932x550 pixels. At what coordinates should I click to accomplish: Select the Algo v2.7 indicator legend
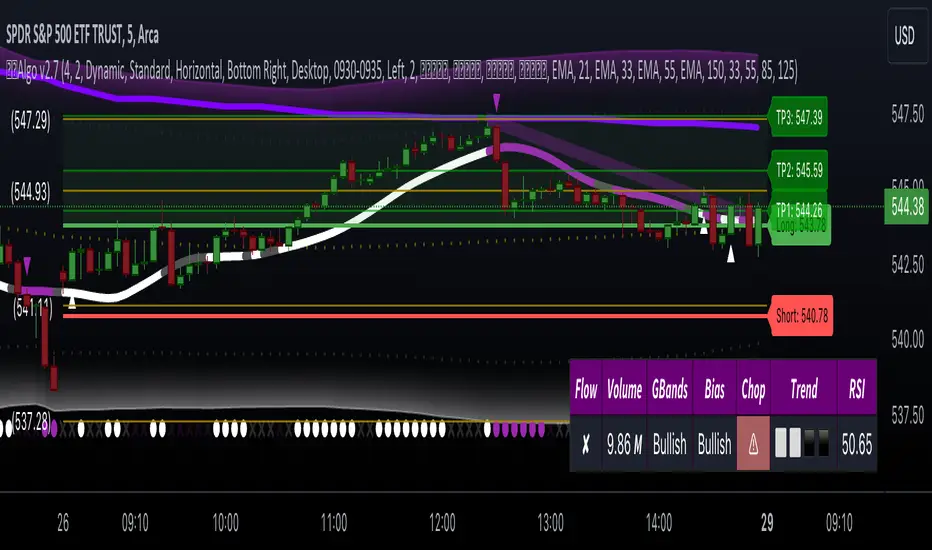point(402,71)
